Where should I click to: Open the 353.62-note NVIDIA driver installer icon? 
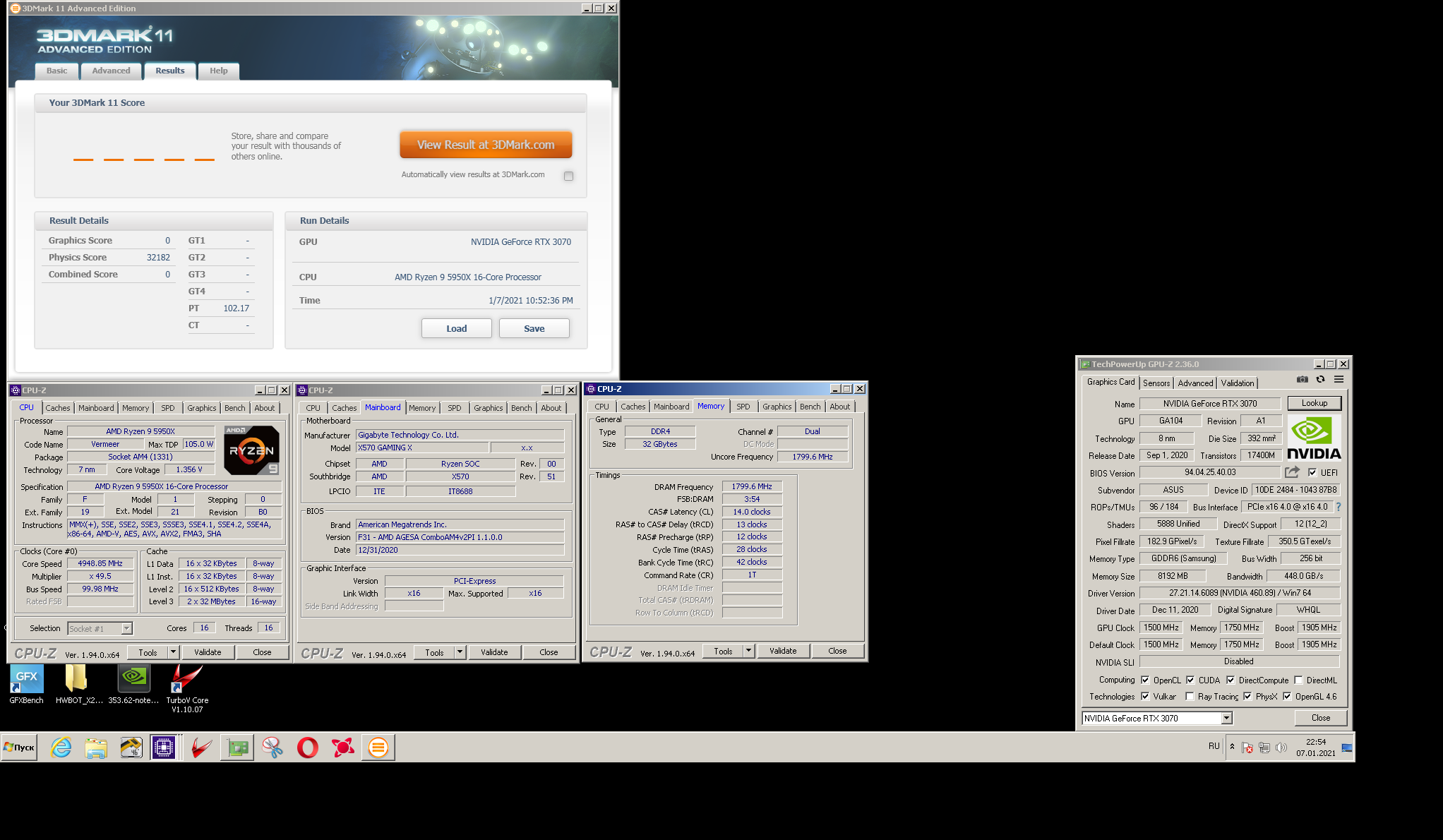click(133, 685)
